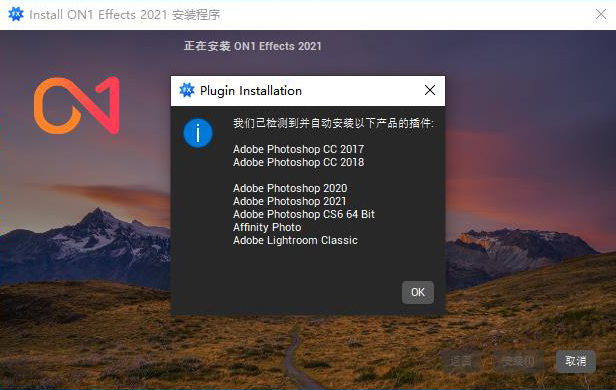
Task: Click the blue information icon
Action: (x=198, y=133)
